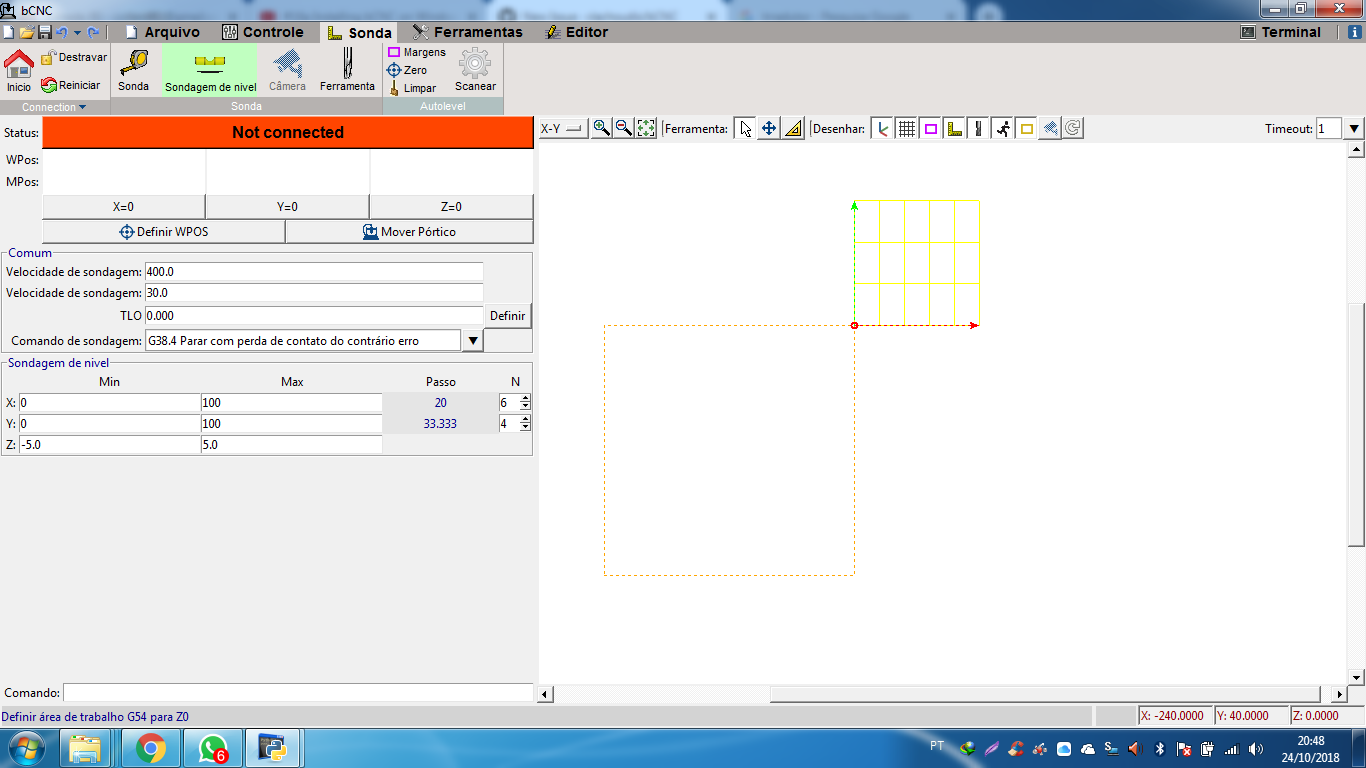Image resolution: width=1366 pixels, height=768 pixels.
Task: Open Windows Start menu
Action: pyautogui.click(x=26, y=748)
